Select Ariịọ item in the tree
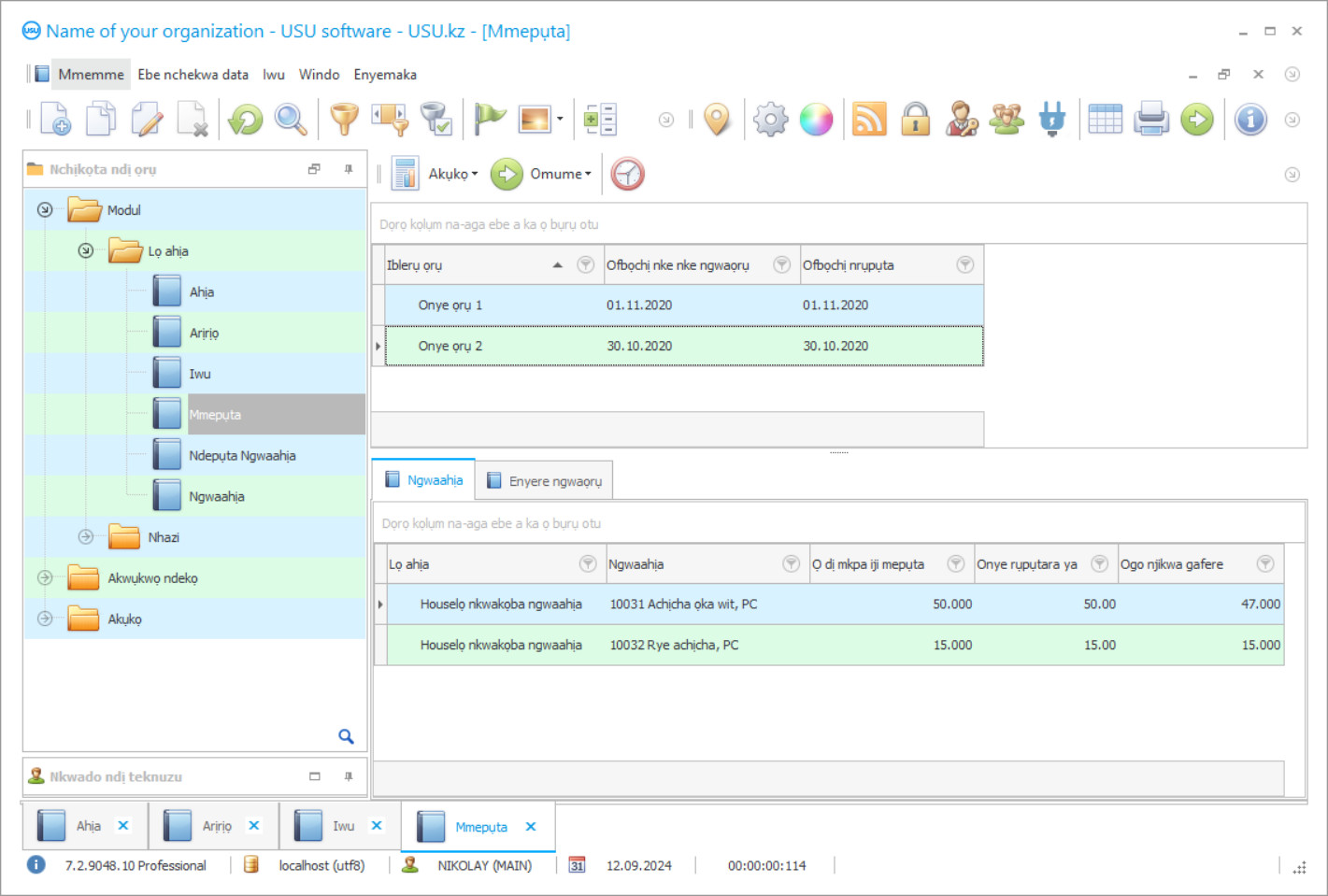This screenshot has height=896, width=1328. tap(204, 333)
